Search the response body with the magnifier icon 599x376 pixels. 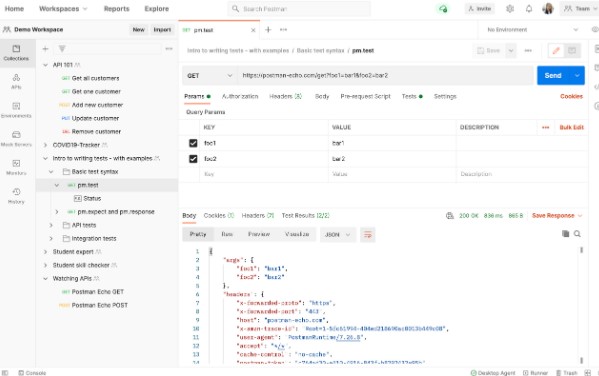point(577,233)
